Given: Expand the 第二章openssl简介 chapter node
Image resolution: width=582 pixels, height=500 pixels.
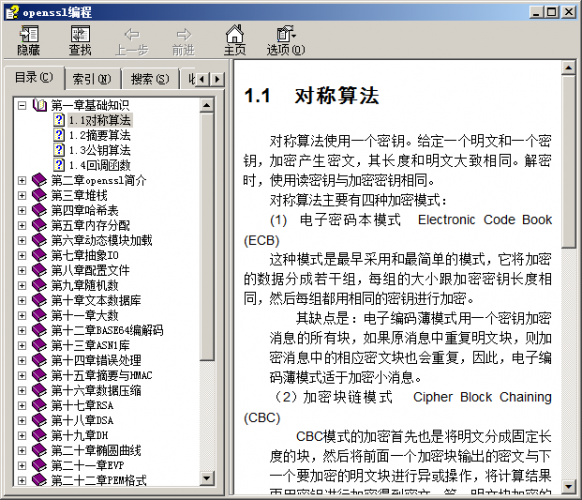Looking at the screenshot, I should click(22, 180).
